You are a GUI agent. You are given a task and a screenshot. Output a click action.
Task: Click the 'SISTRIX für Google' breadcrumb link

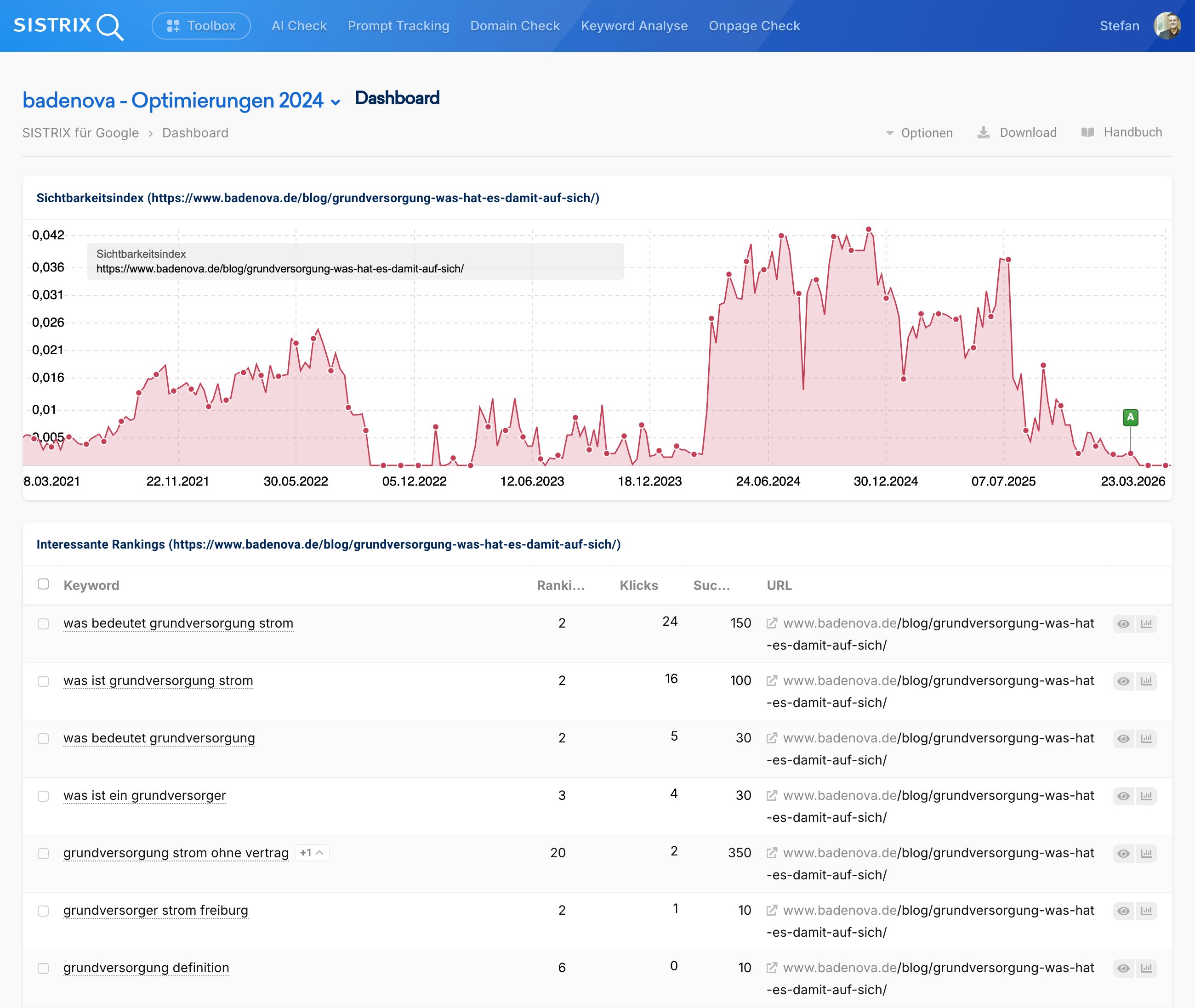80,133
